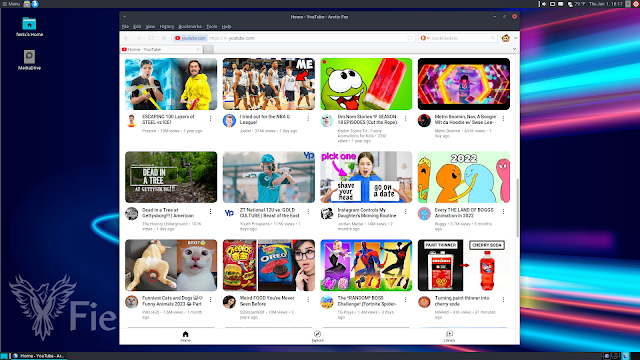The image size is (640, 360).
Task: Open the Edit menu
Action: 137,27
